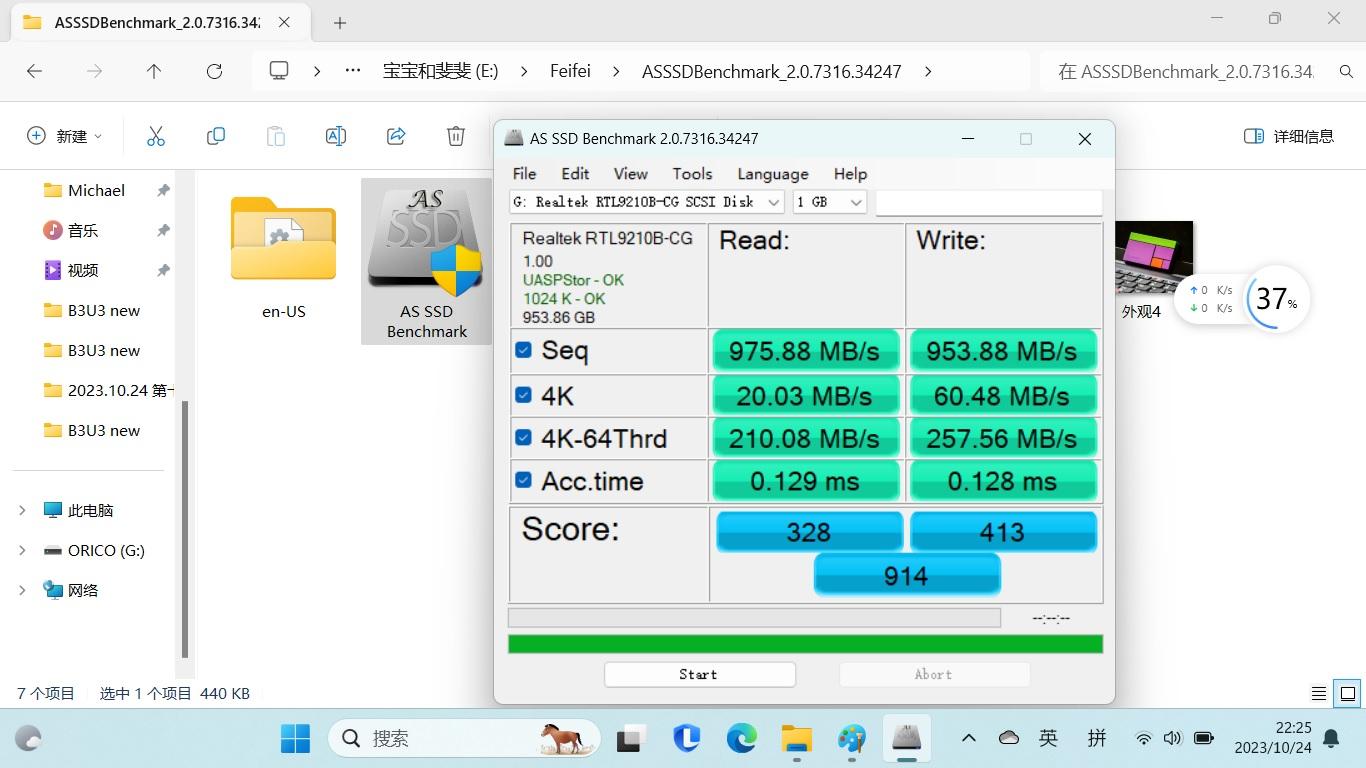
Task: Click the AS SSD taskbar icon
Action: [906, 739]
